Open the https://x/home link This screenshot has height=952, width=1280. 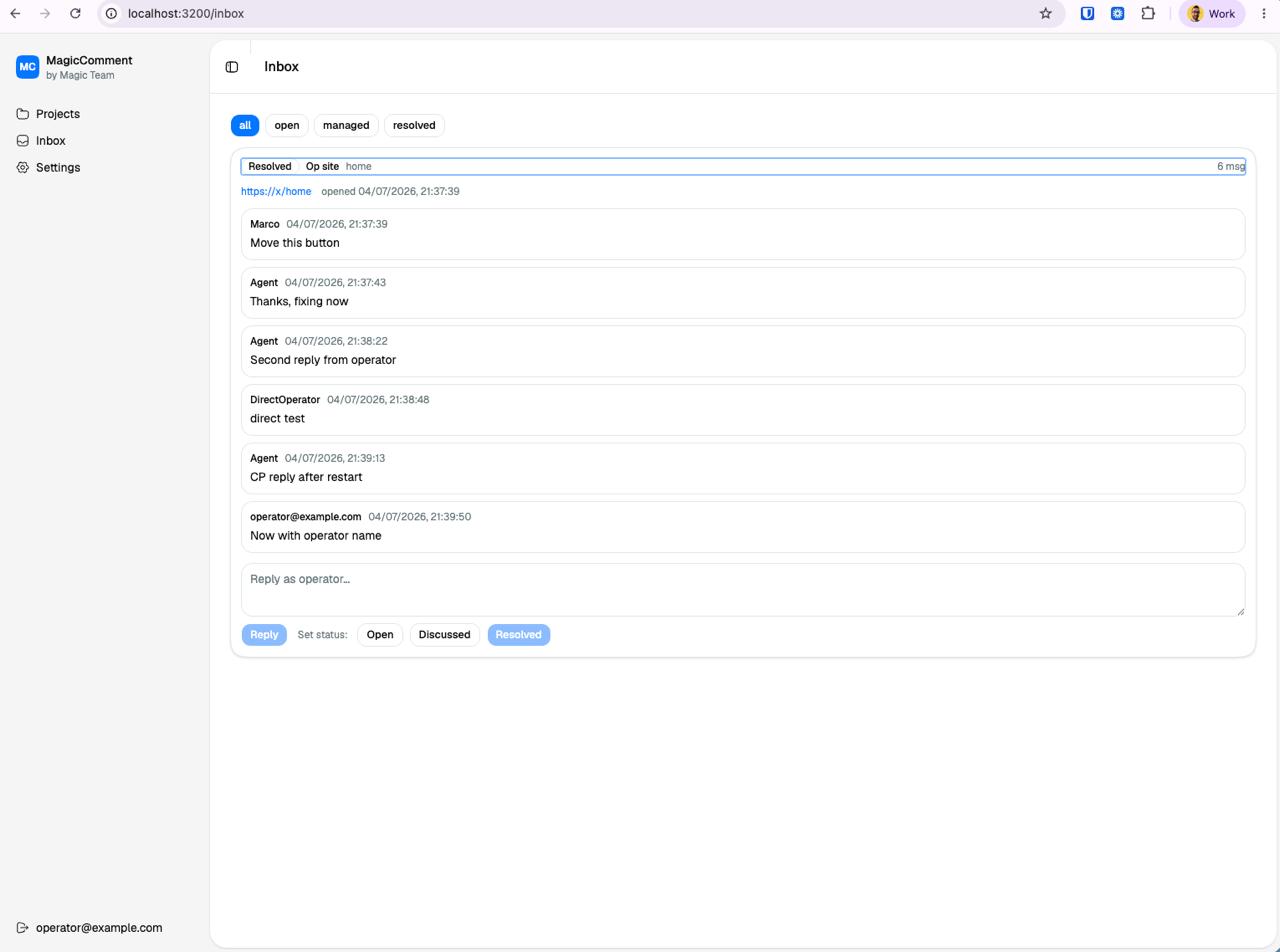[276, 191]
